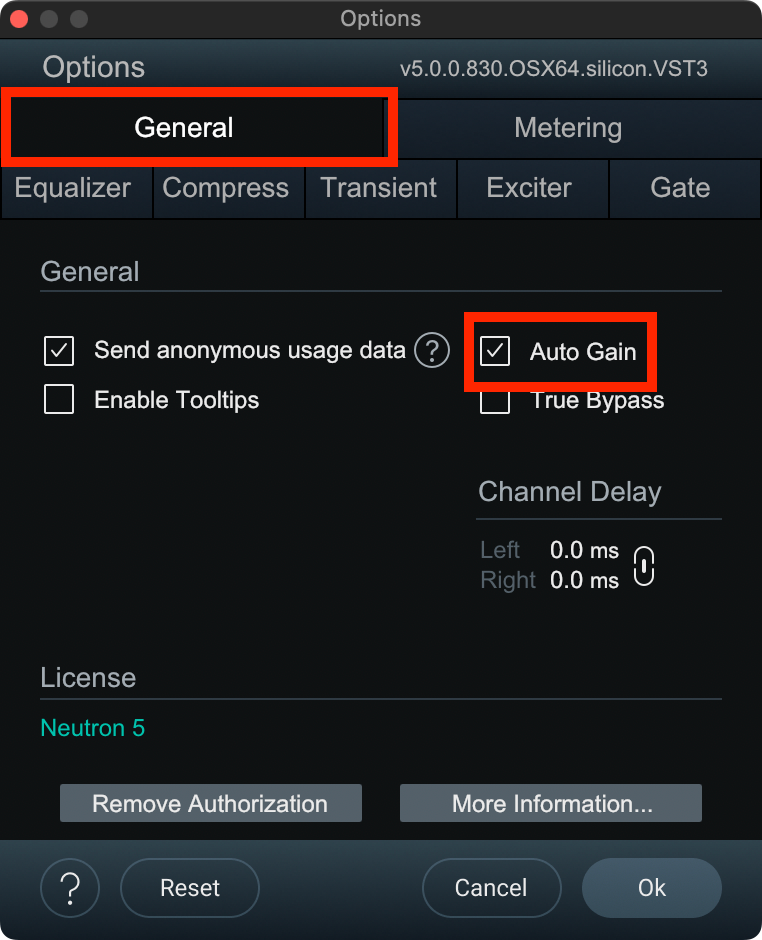
Task: Open the Equalizer options tab
Action: coord(73,188)
